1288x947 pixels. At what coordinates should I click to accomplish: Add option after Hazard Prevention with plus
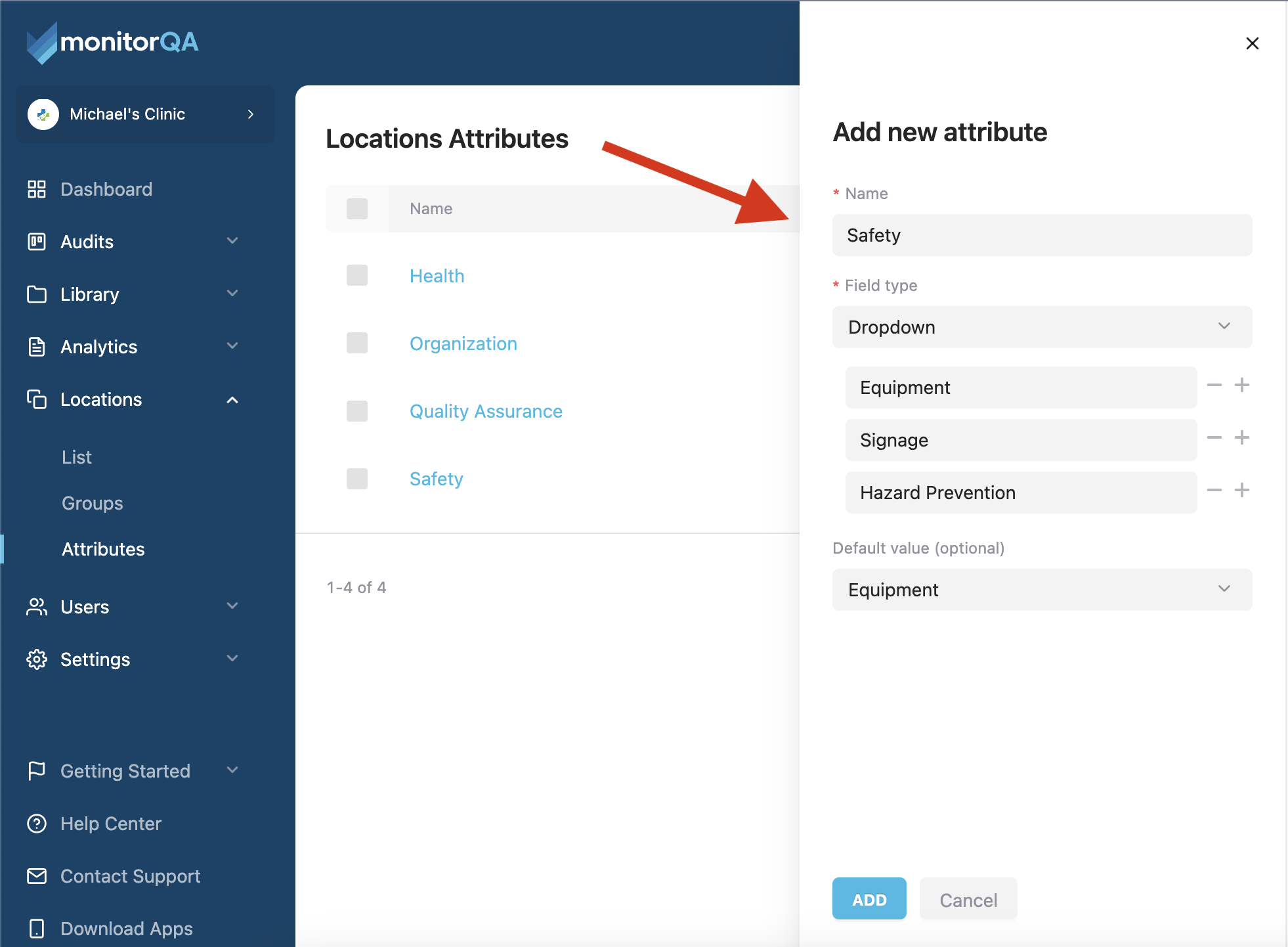coord(1241,490)
